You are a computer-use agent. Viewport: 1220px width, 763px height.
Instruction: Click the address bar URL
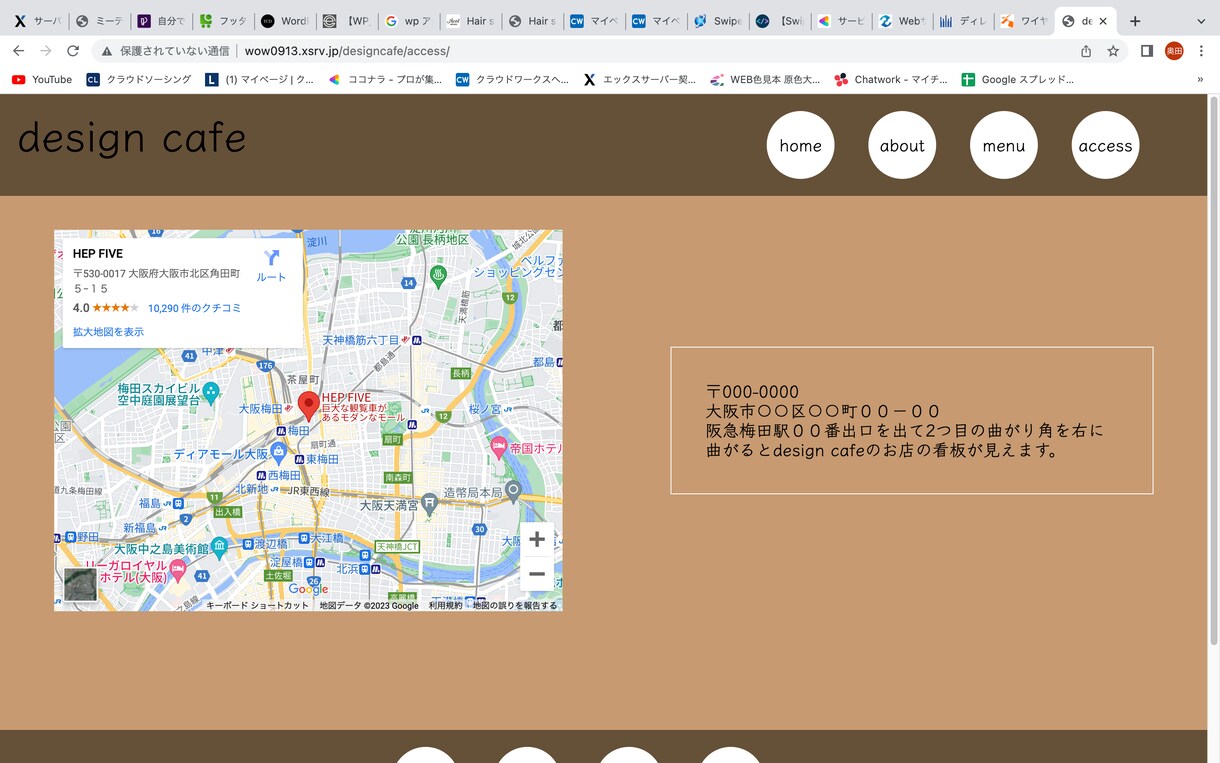pyautogui.click(x=347, y=51)
